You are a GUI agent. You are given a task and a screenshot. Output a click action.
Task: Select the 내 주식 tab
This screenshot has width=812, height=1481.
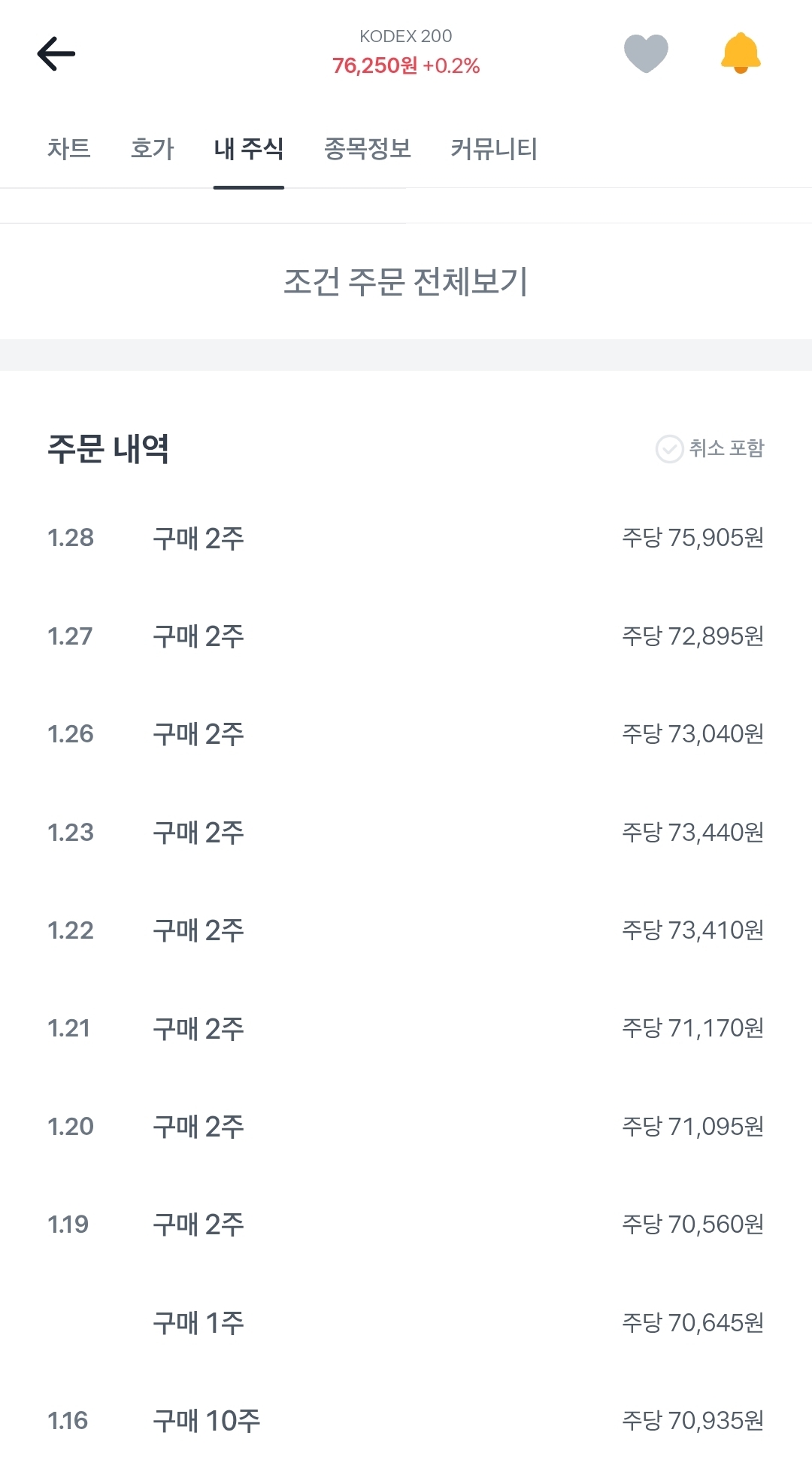248,148
